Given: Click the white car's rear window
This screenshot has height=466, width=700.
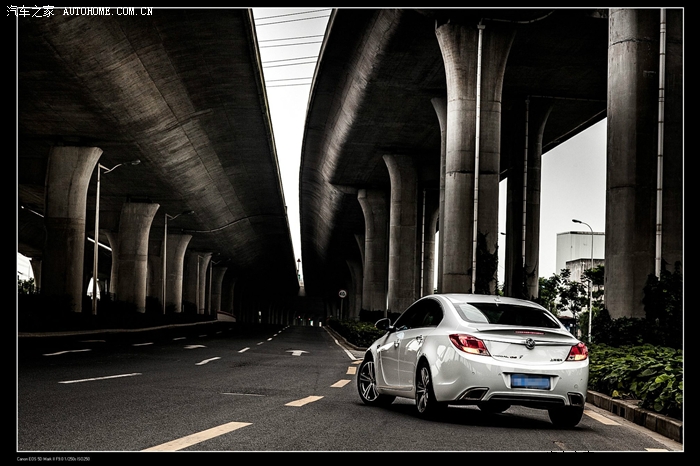Looking at the screenshot, I should (x=507, y=315).
